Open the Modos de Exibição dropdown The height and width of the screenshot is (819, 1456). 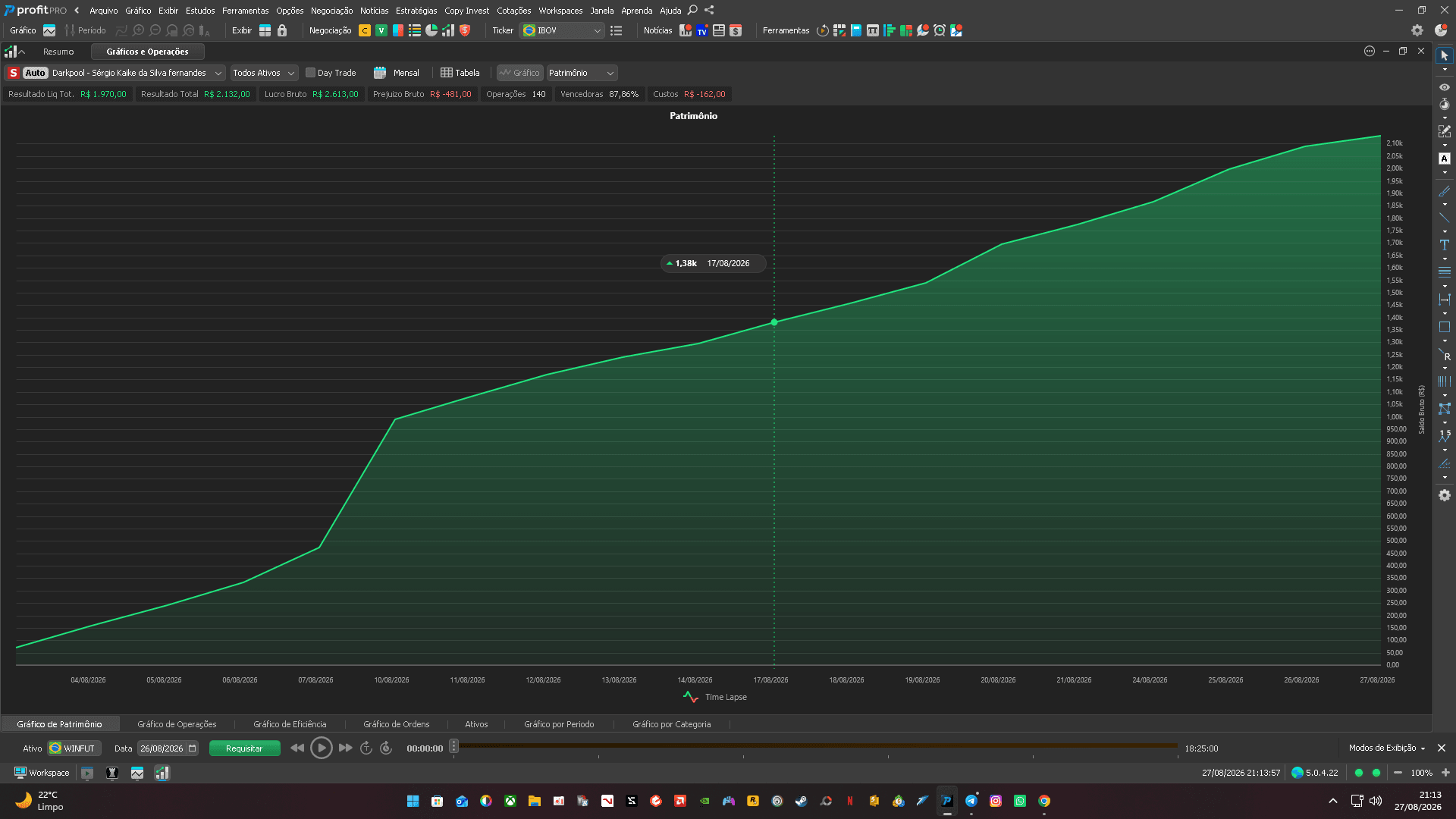point(1387,748)
